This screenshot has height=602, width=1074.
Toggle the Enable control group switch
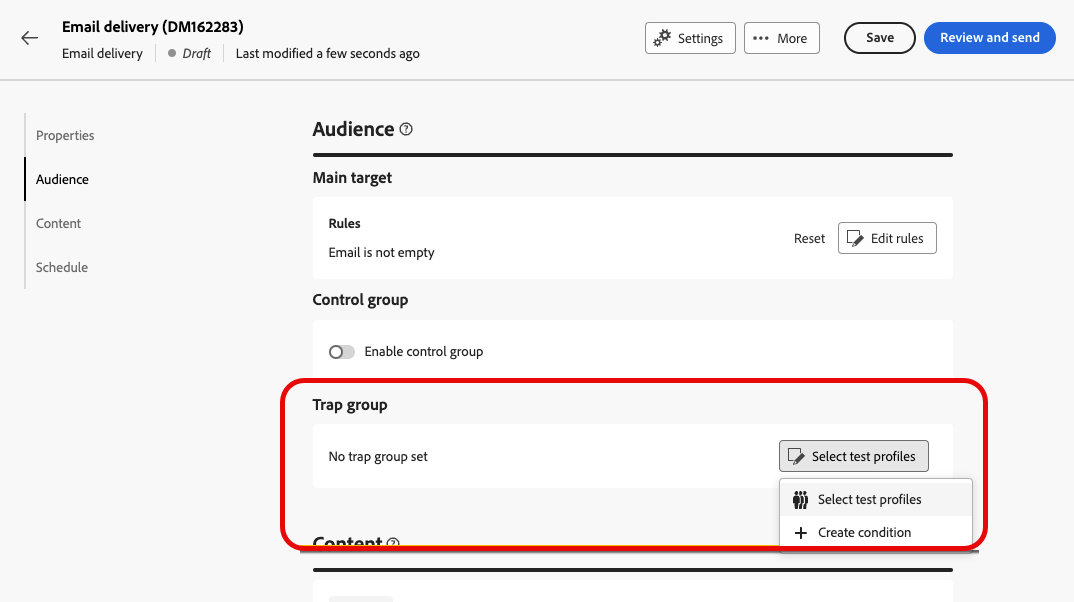click(342, 352)
